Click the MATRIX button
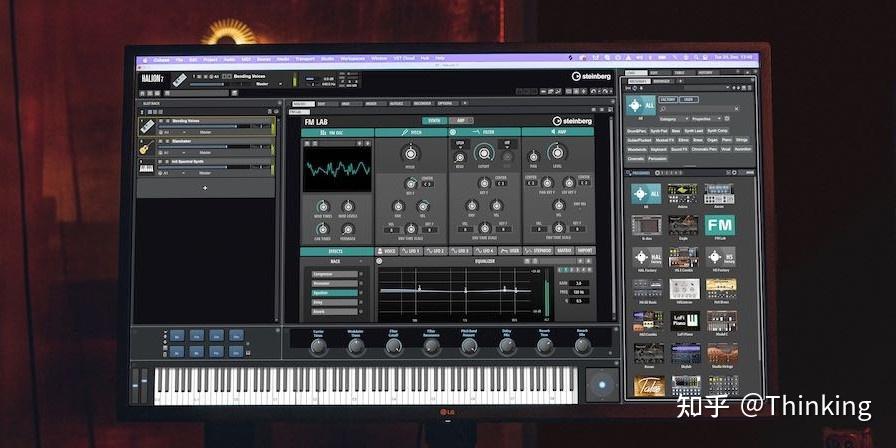Image resolution: width=896 pixels, height=448 pixels. click(564, 251)
